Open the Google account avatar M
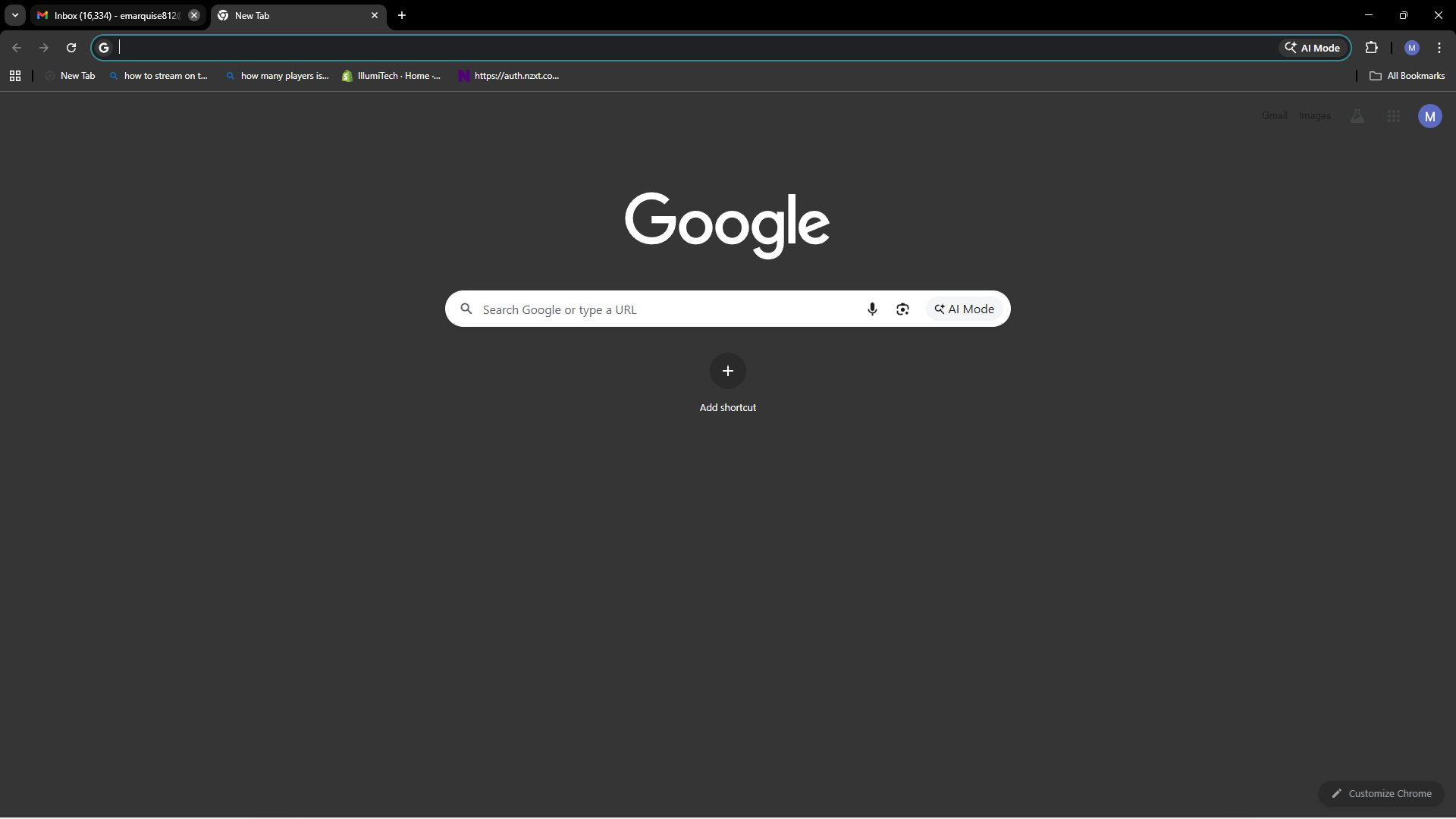The height and width of the screenshot is (819, 1456). tap(1430, 116)
